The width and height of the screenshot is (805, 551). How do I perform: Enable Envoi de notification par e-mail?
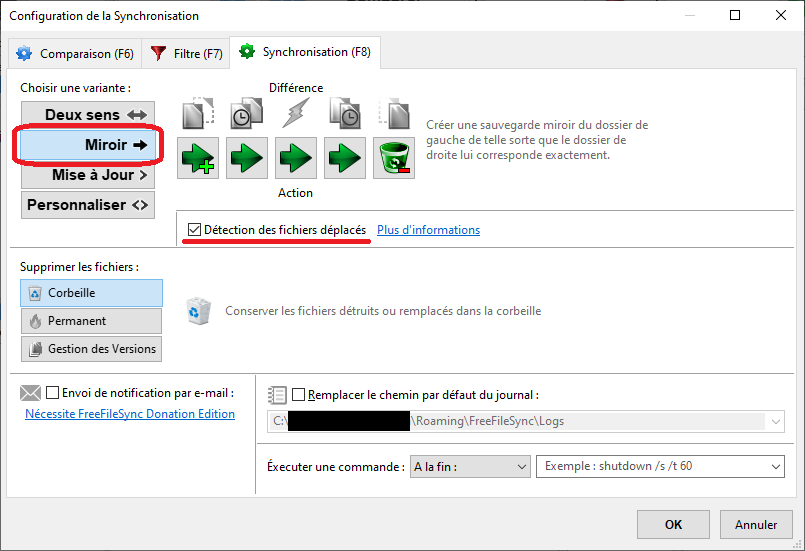(53, 392)
